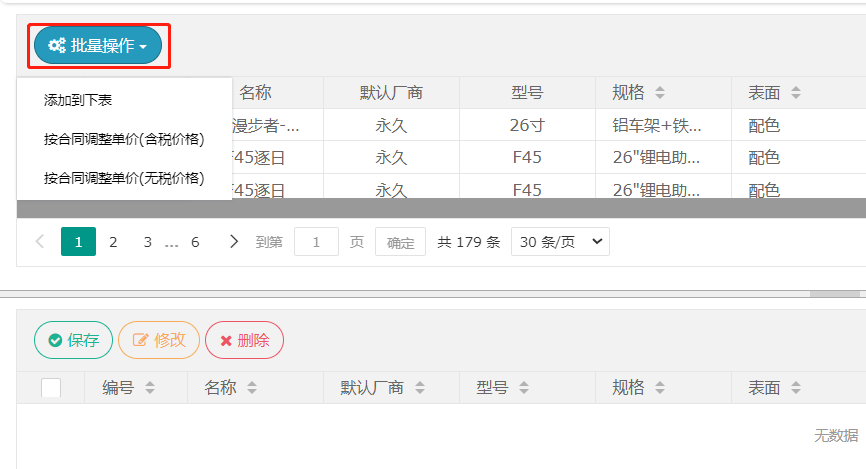The height and width of the screenshot is (469, 866).
Task: Choose 按合同调整单价(含税价格) menu option
Action: click(x=124, y=139)
